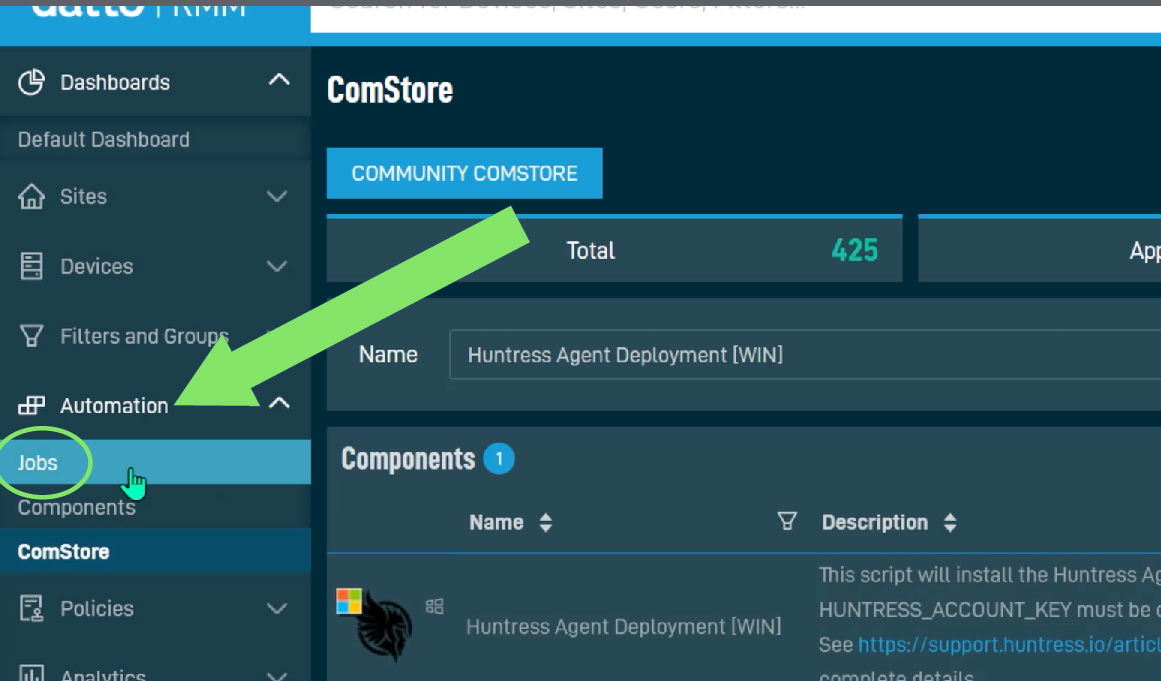Screen dimensions: 1161x681
Task: Open the support.huntress.io article link
Action: click(x=1009, y=645)
